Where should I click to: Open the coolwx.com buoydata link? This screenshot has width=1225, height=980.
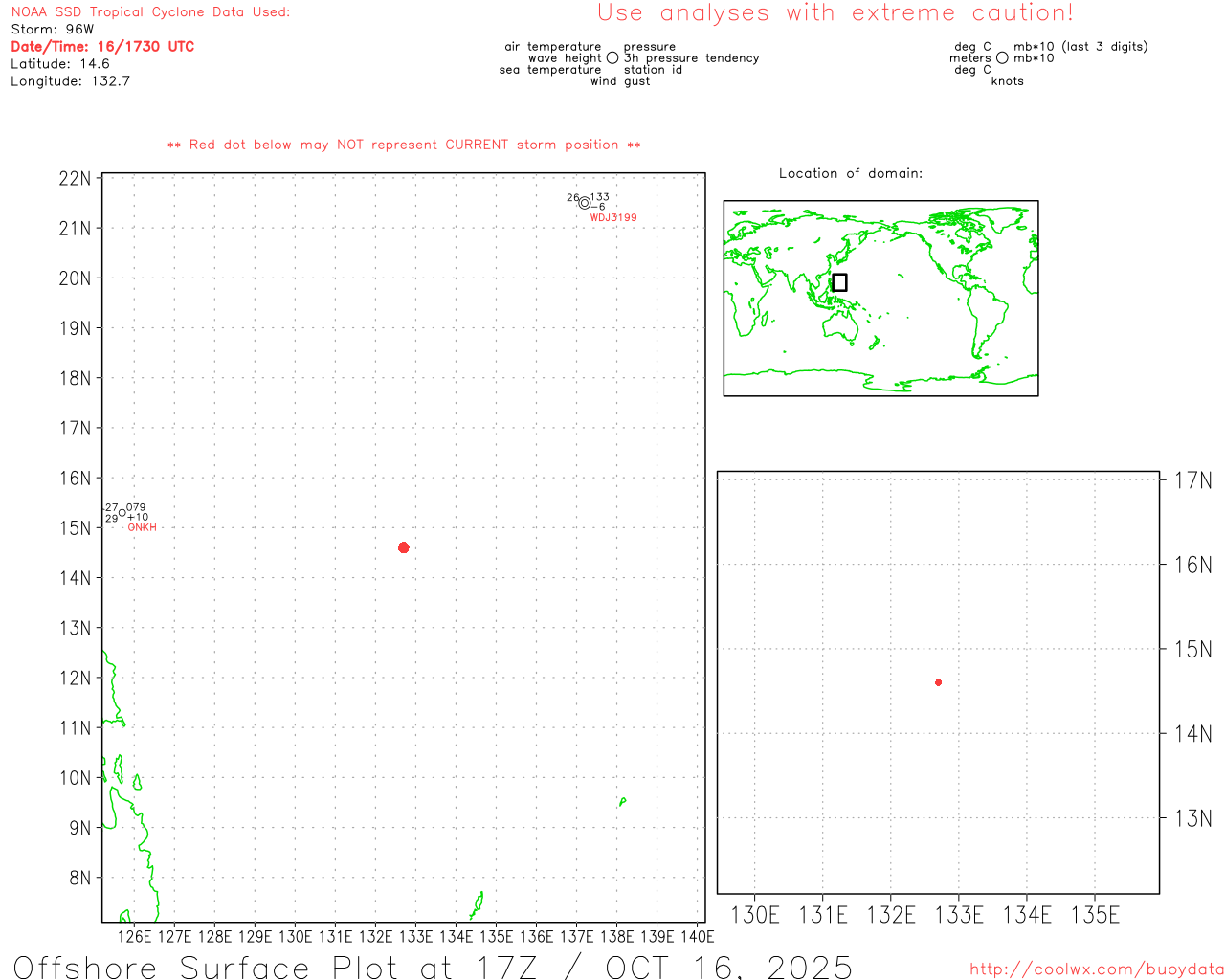tap(1096, 969)
